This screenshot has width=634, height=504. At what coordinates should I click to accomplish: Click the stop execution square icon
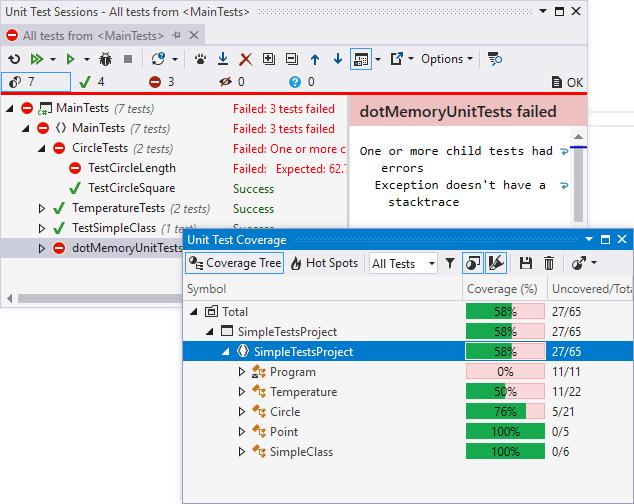click(129, 60)
